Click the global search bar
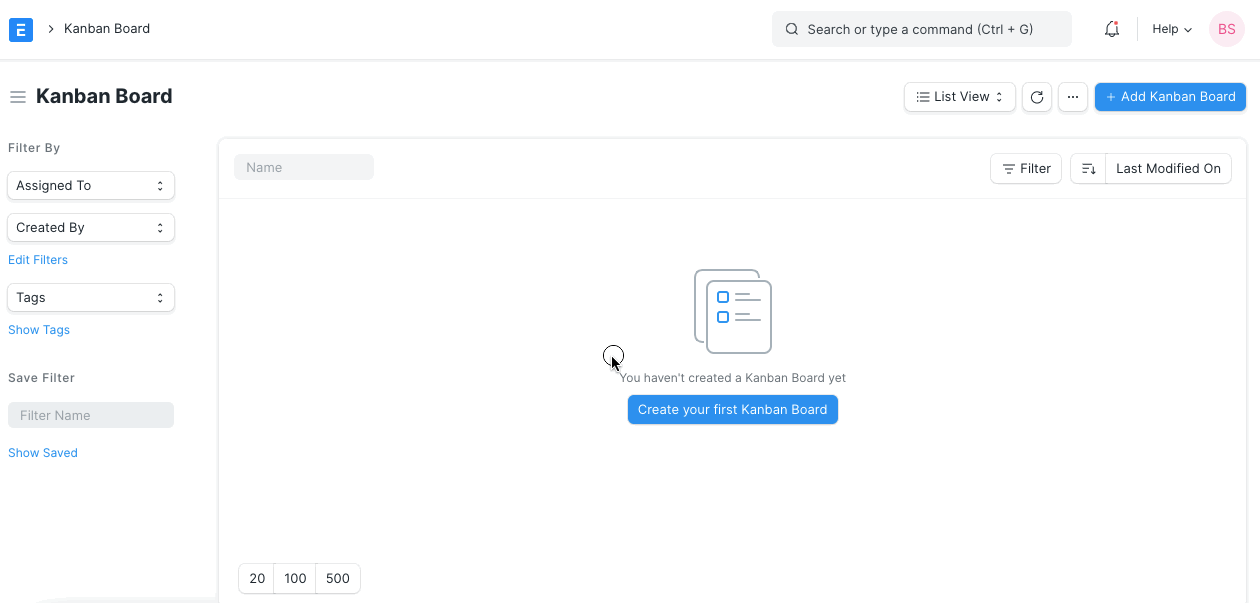Image resolution: width=1260 pixels, height=603 pixels. click(920, 29)
